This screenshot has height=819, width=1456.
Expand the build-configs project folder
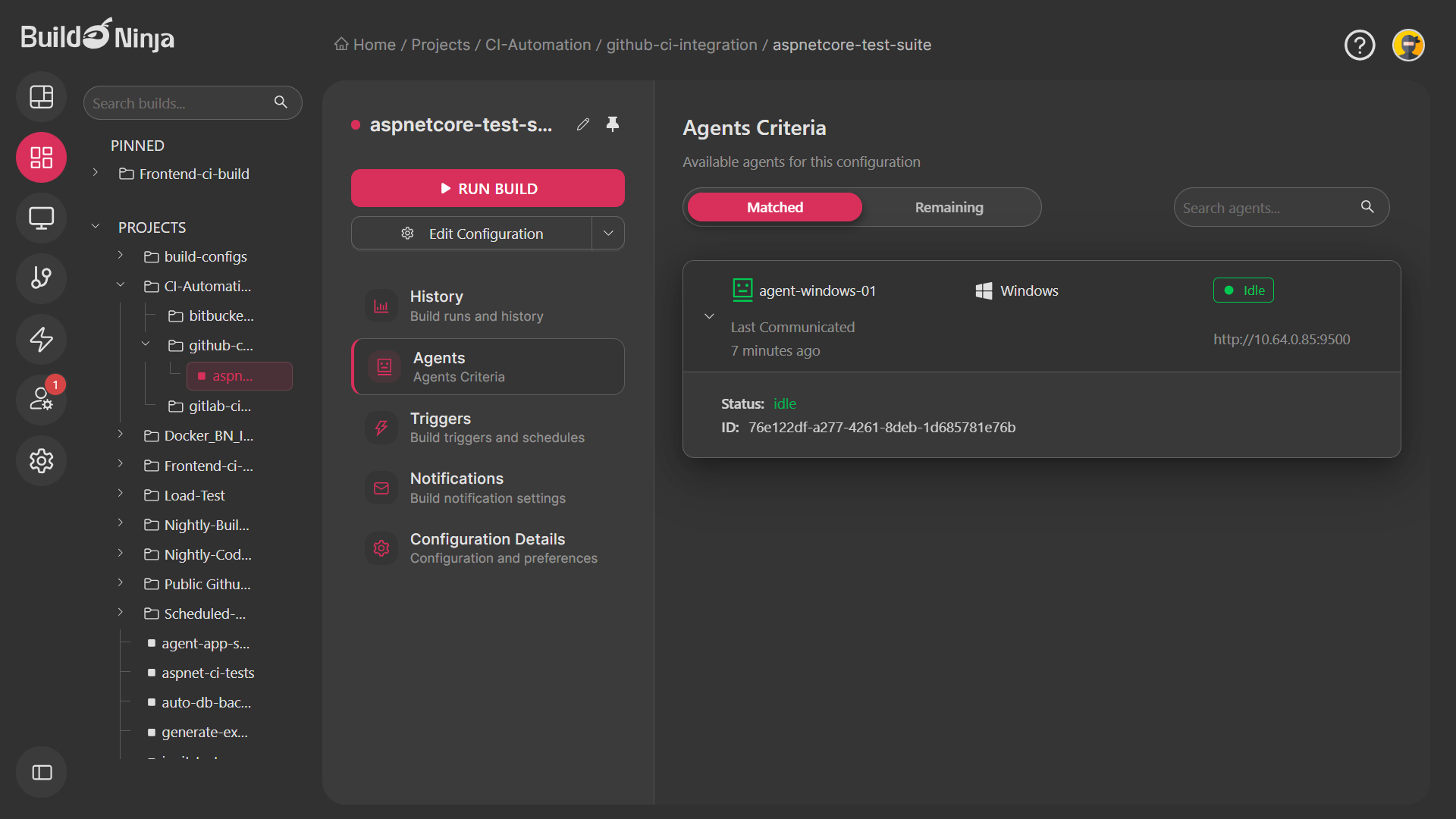click(120, 256)
